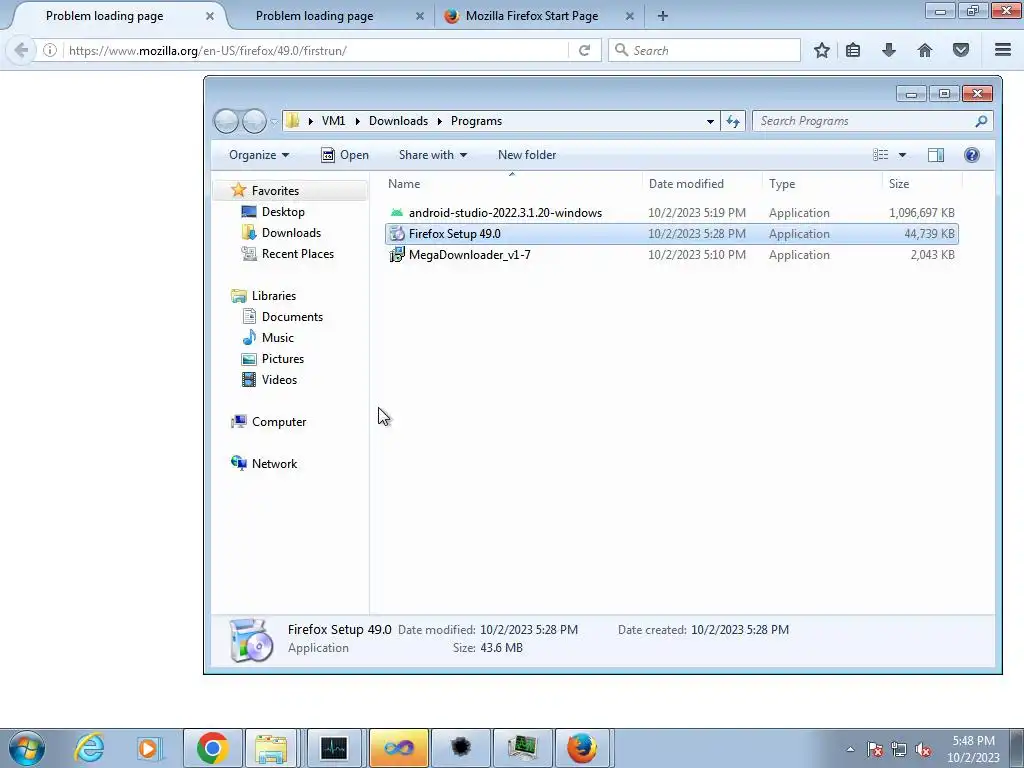Open Explorer help question mark icon
The image size is (1024, 768).
point(972,155)
